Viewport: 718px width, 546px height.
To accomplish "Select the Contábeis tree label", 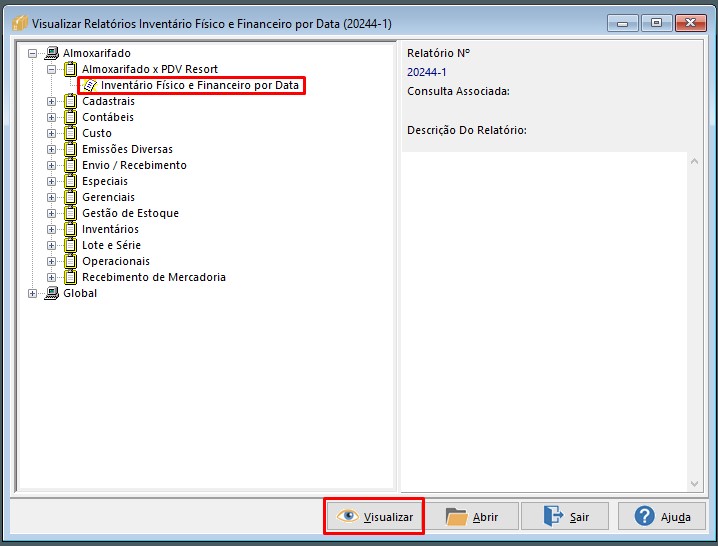I will (108, 117).
